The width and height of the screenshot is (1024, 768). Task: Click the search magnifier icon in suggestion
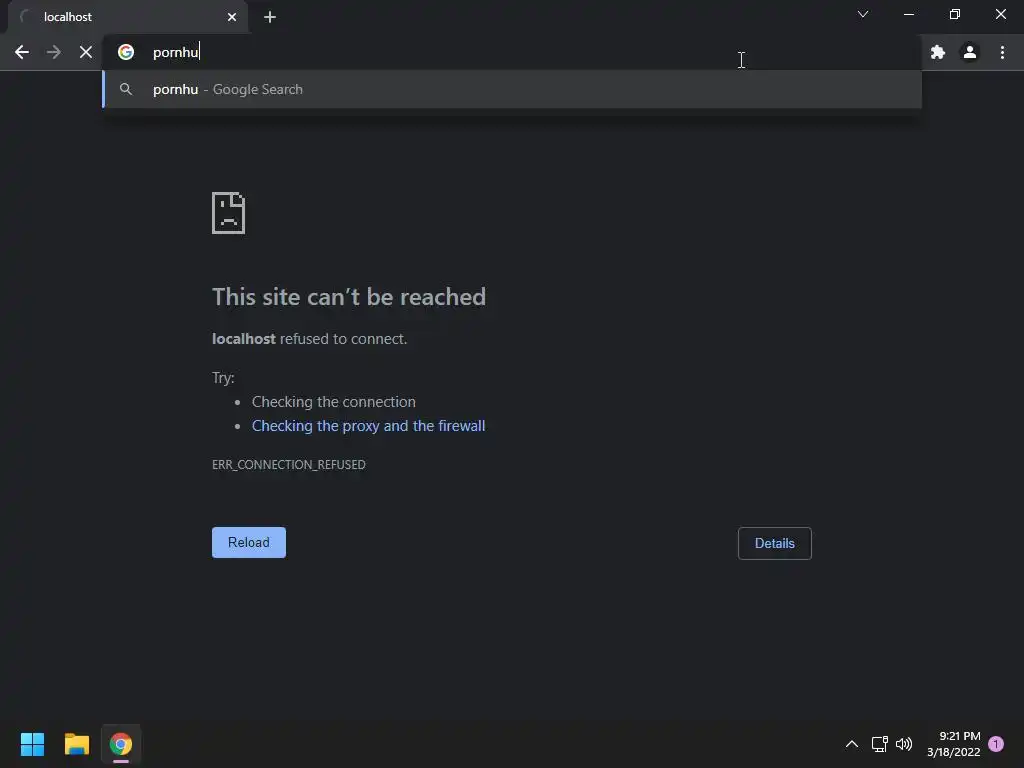tap(126, 89)
